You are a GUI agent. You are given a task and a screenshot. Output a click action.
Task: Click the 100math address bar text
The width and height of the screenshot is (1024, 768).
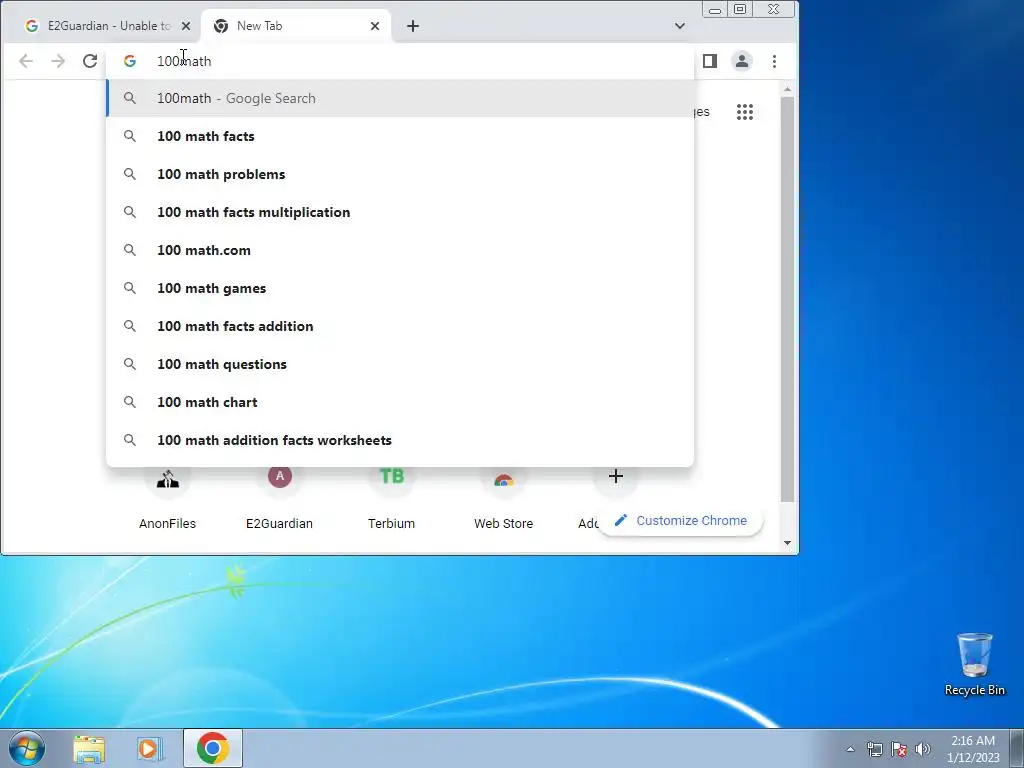[x=184, y=61]
